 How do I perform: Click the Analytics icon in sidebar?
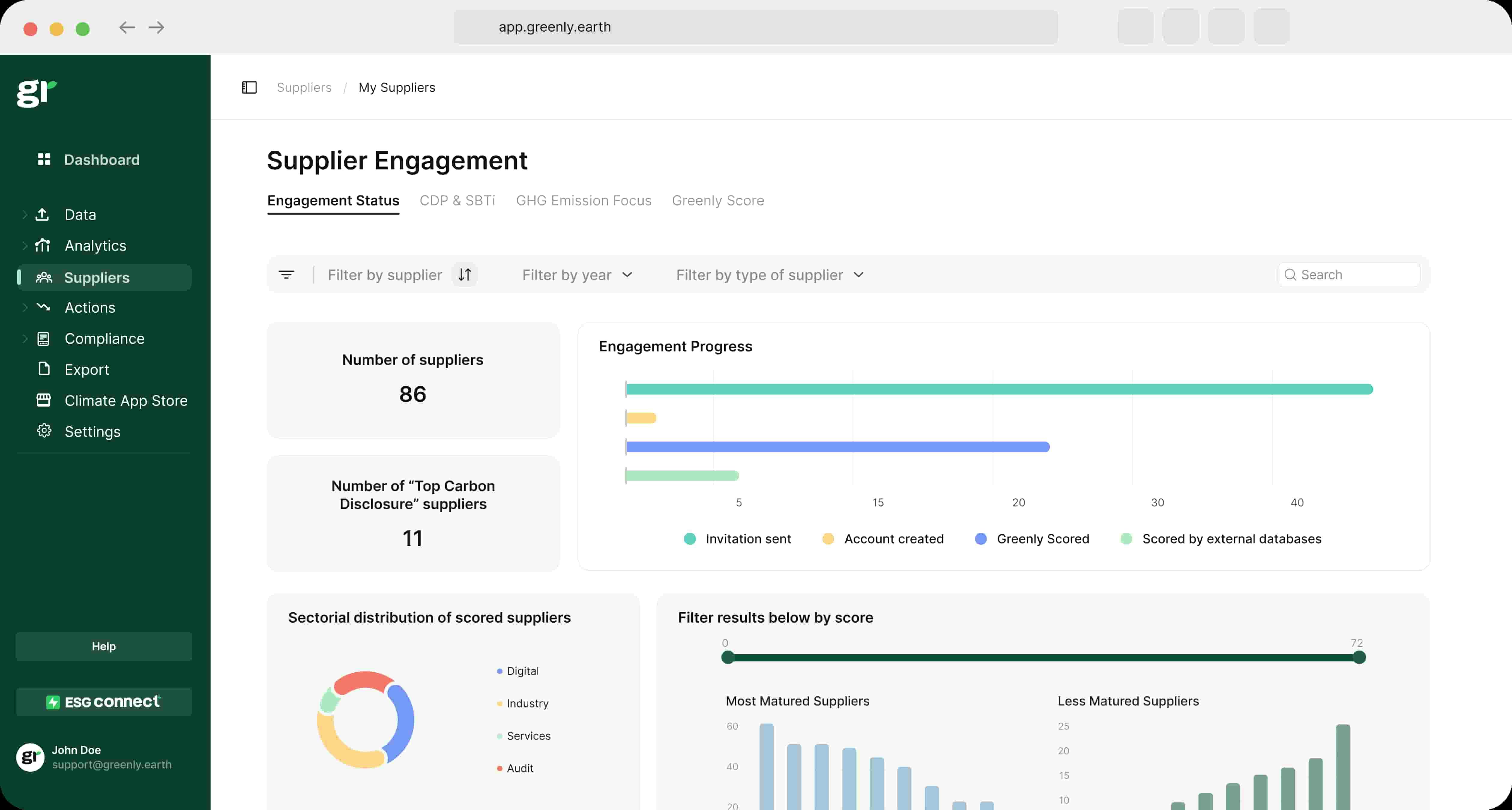point(44,245)
